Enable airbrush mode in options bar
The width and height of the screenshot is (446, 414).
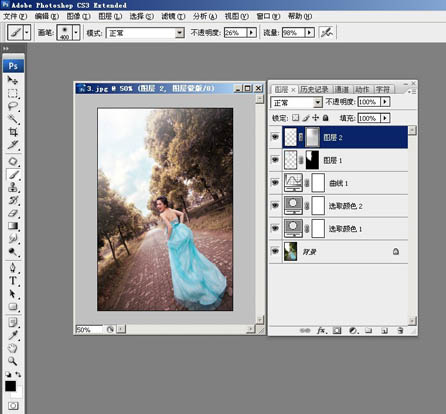(327, 32)
